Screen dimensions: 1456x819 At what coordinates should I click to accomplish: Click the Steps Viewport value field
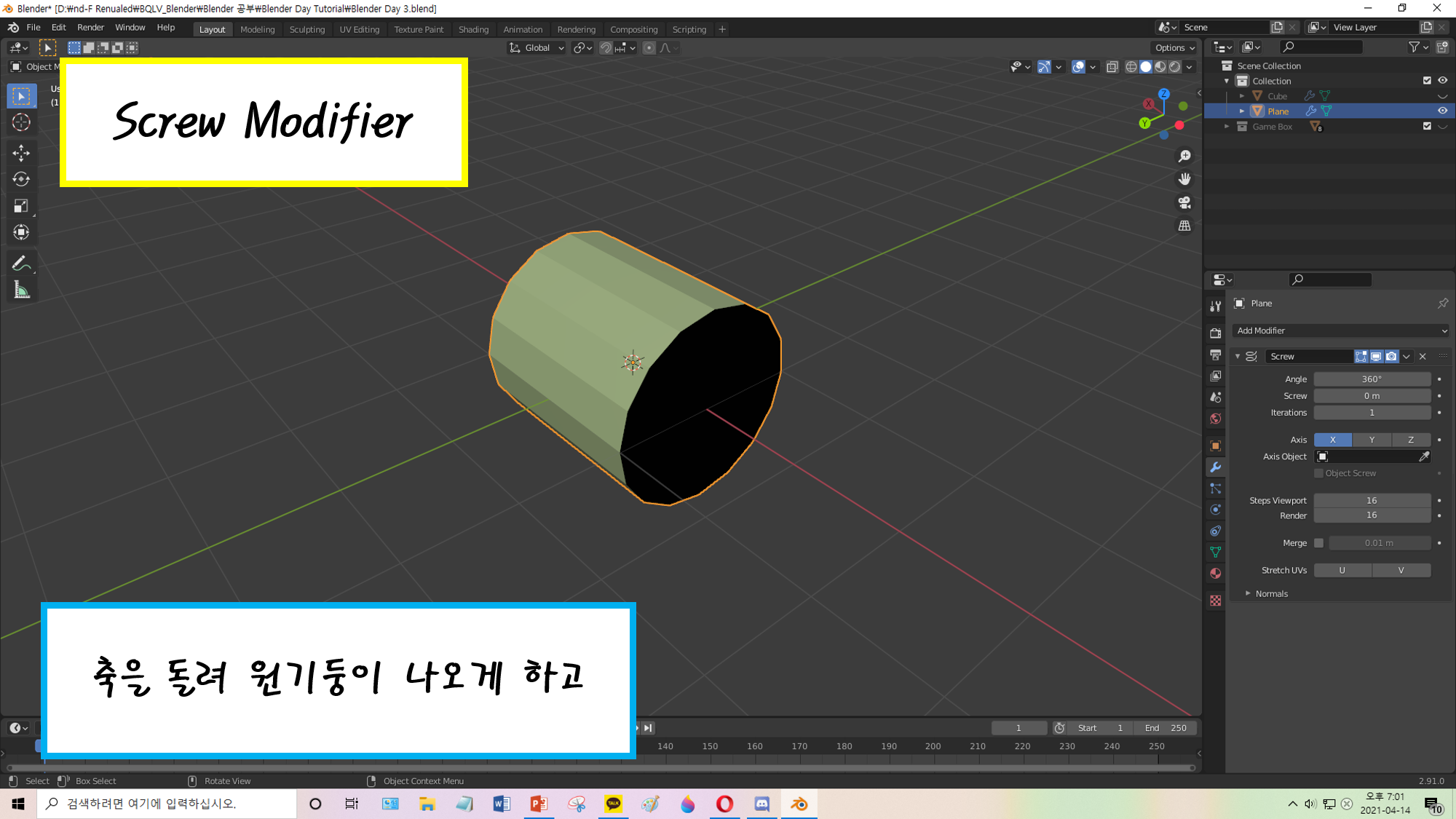click(x=1372, y=500)
